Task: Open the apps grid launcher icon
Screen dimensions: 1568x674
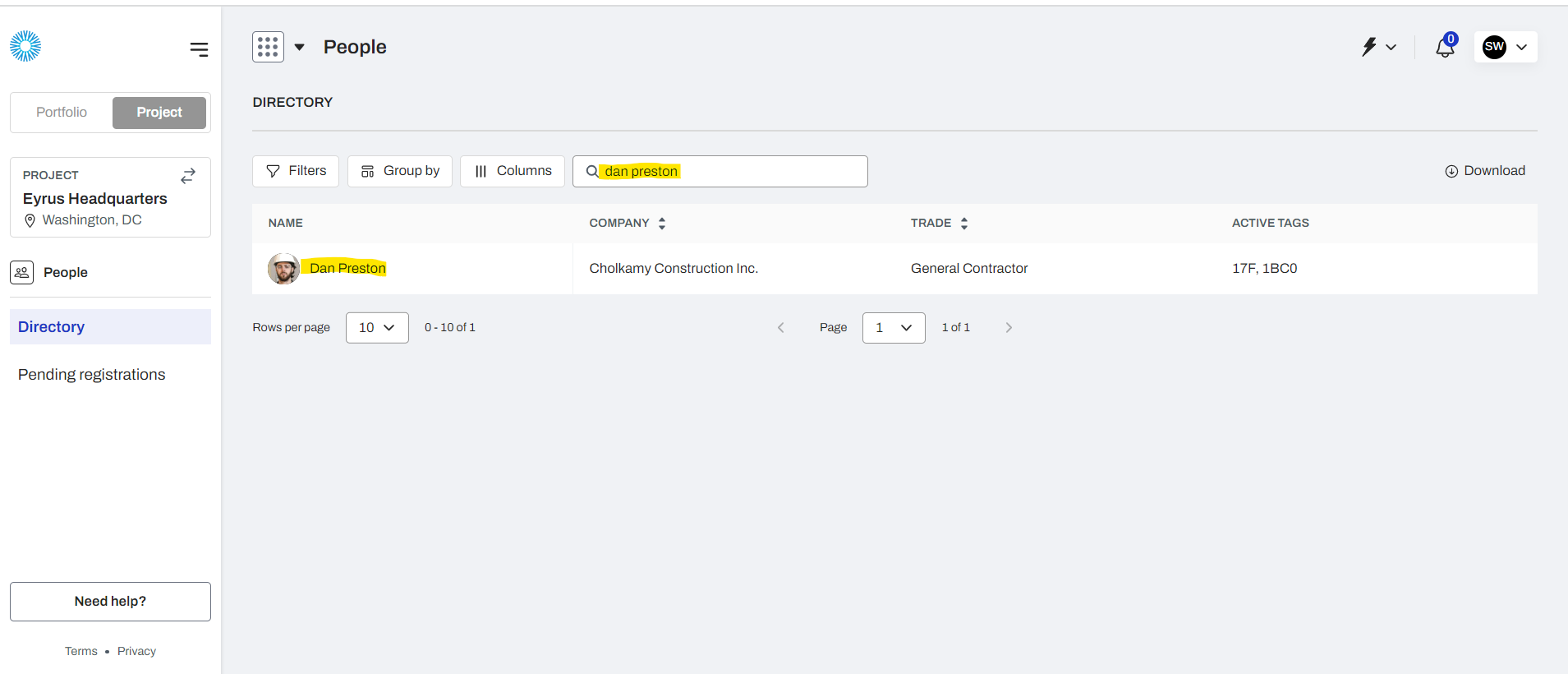Action: pos(268,47)
